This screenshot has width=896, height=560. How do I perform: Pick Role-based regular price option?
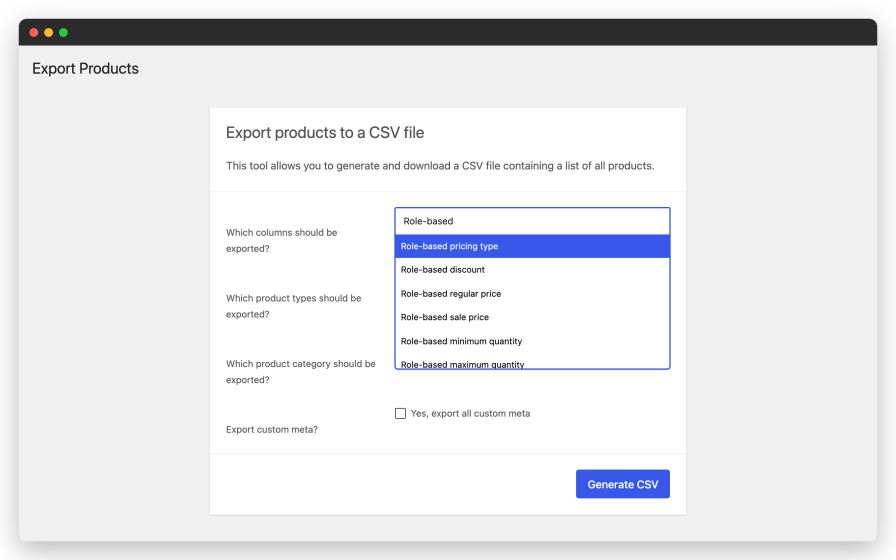point(532,294)
